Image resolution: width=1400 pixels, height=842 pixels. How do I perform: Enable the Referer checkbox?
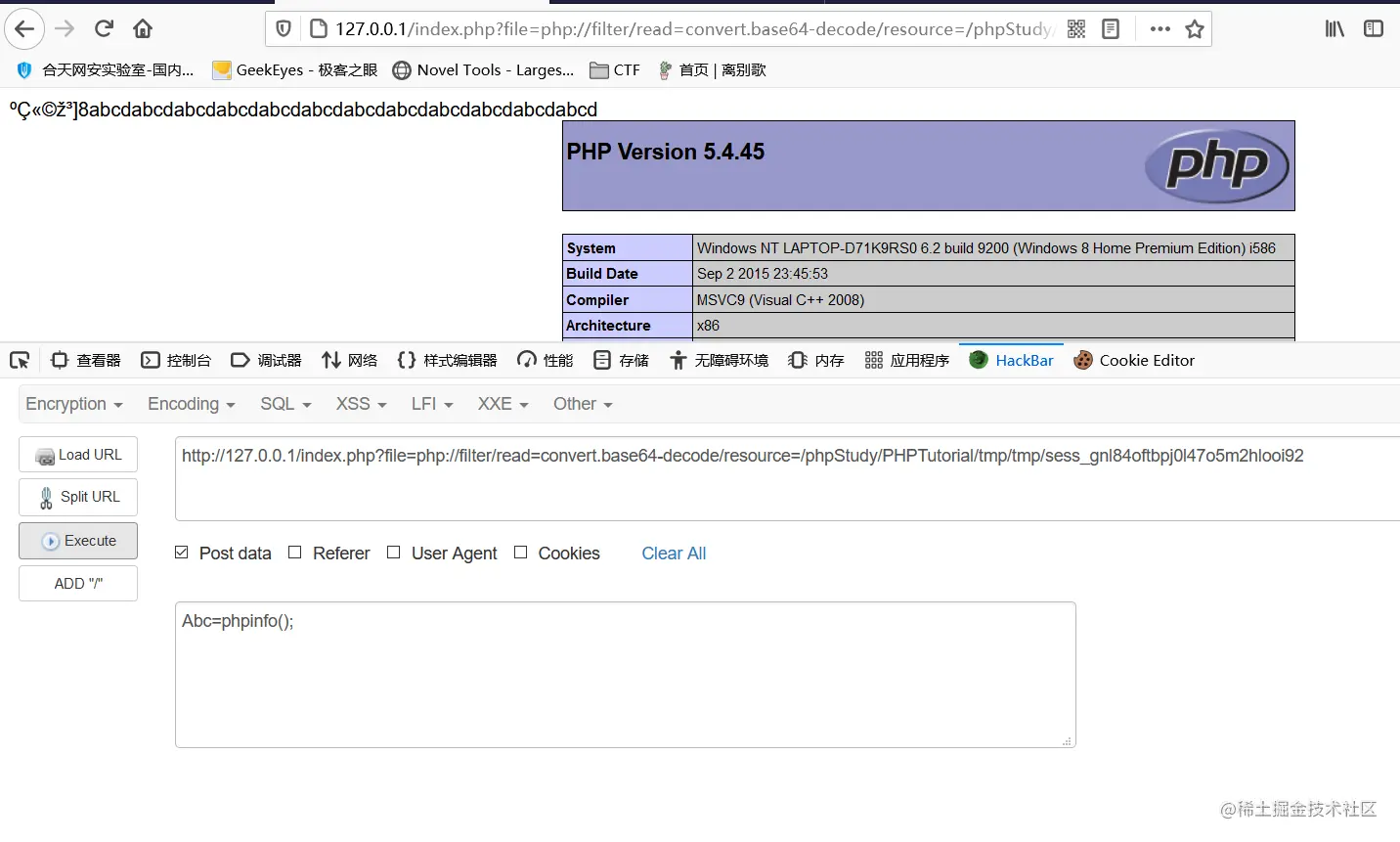click(x=294, y=553)
